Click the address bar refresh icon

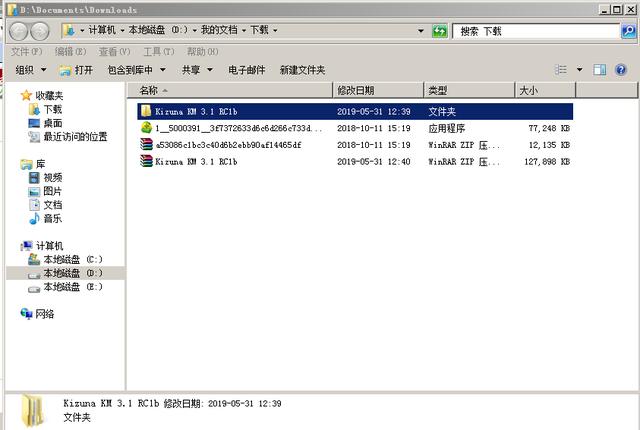tap(439, 31)
